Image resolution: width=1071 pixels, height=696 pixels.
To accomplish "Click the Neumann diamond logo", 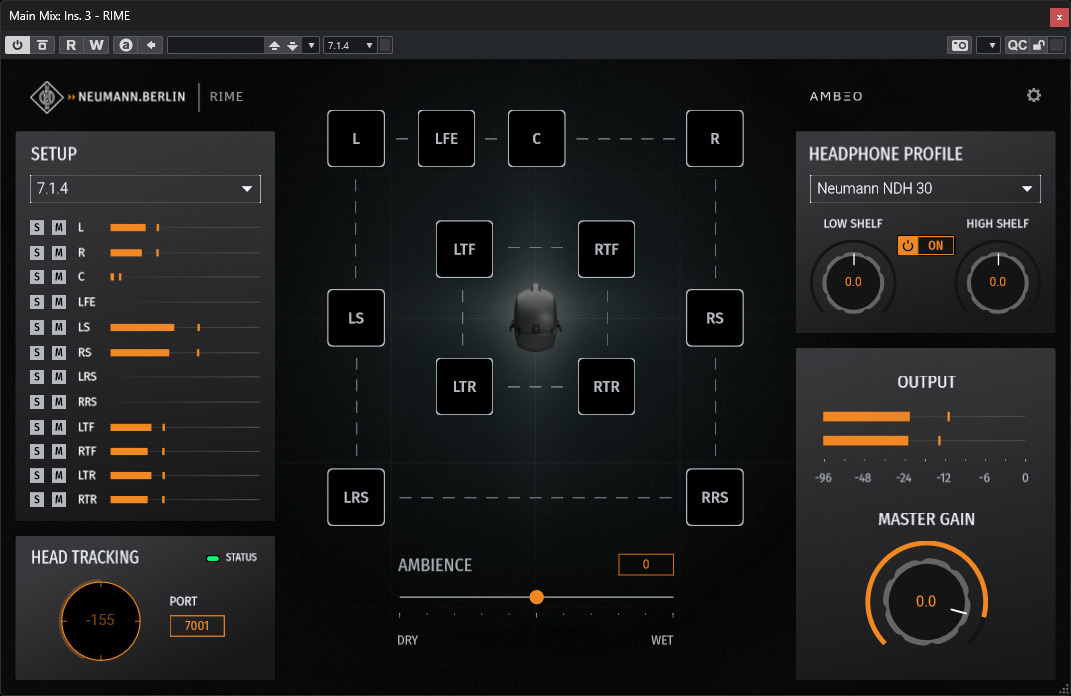I will coord(46,97).
